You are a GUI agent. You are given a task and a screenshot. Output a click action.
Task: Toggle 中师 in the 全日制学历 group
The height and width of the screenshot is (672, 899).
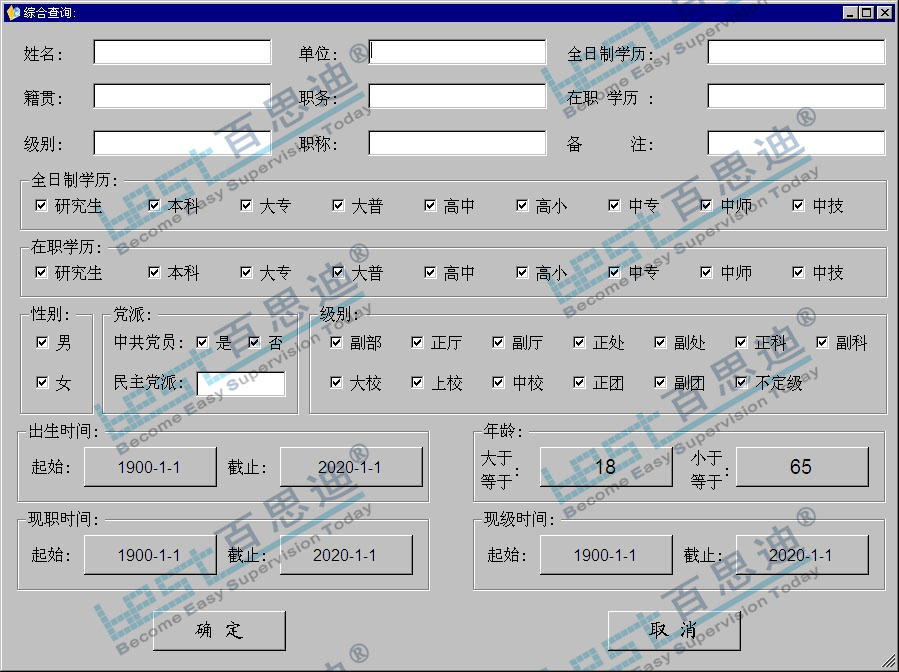click(x=706, y=205)
